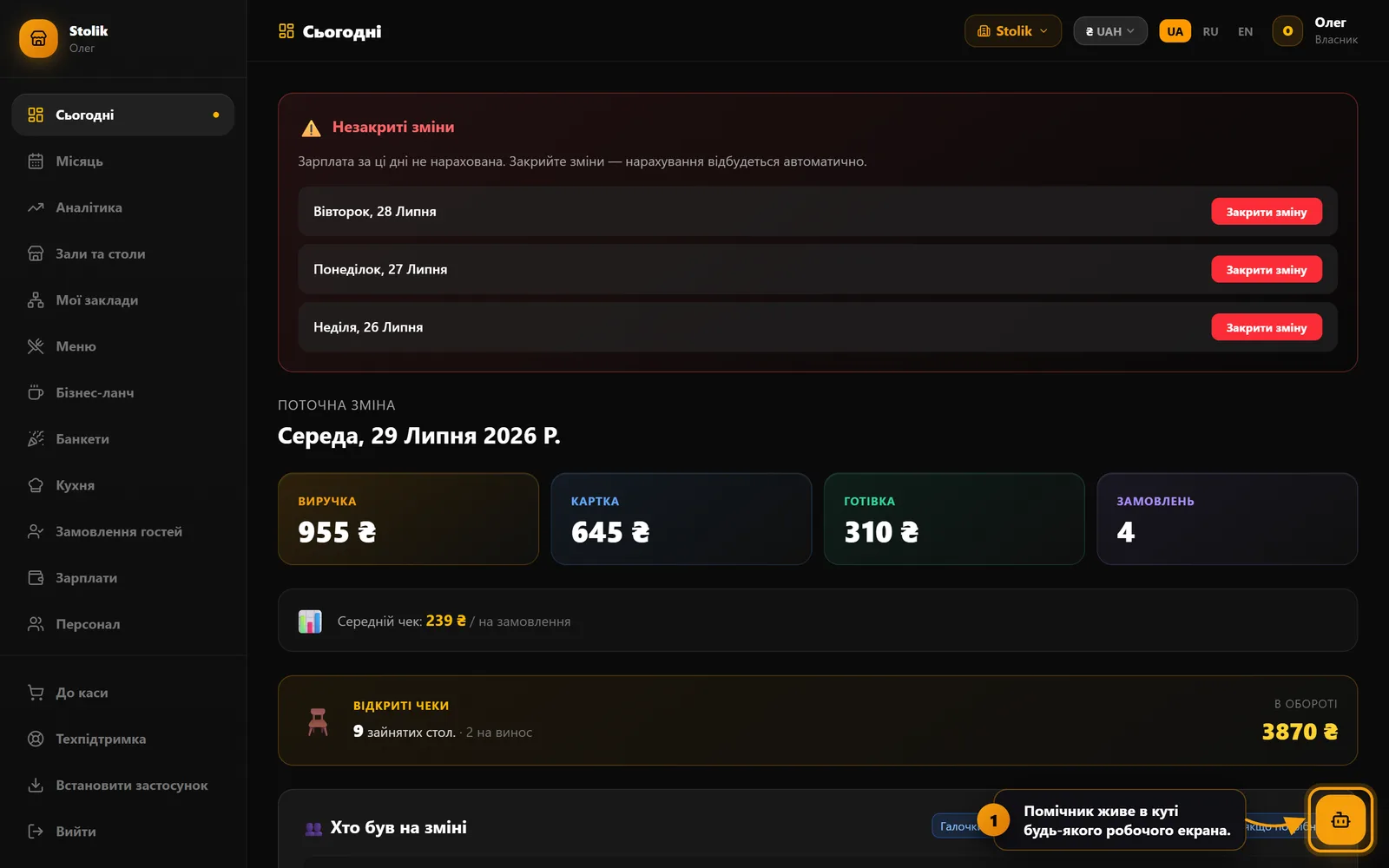The height and width of the screenshot is (868, 1389).
Task: Expand the Stolik venue dropdown
Action: click(1012, 31)
